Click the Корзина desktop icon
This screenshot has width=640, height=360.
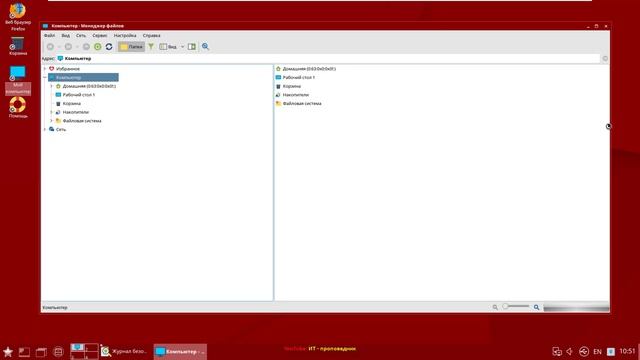pos(18,47)
